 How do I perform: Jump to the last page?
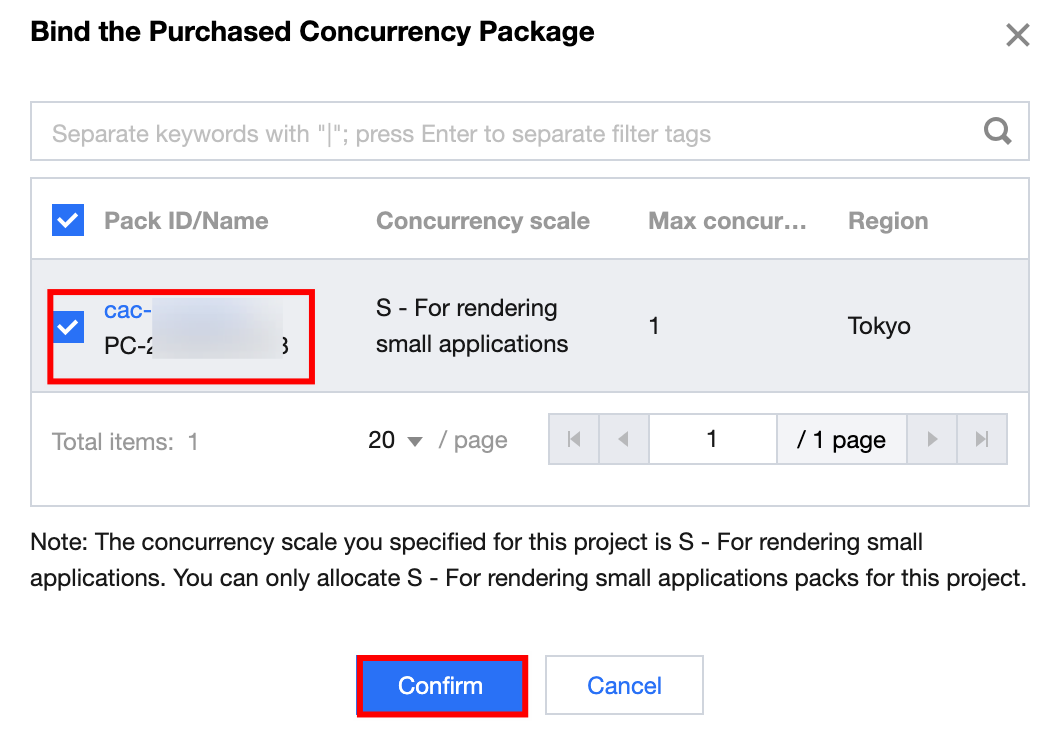[982, 440]
